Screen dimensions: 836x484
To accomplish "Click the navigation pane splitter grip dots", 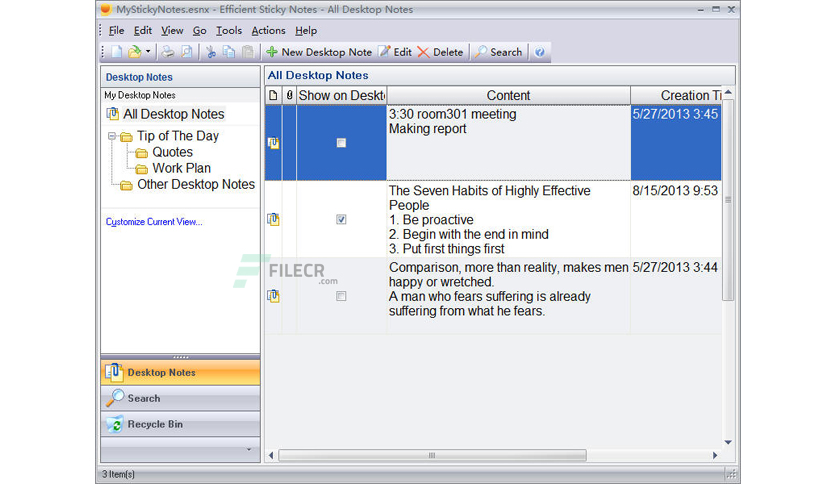I will tap(180, 357).
